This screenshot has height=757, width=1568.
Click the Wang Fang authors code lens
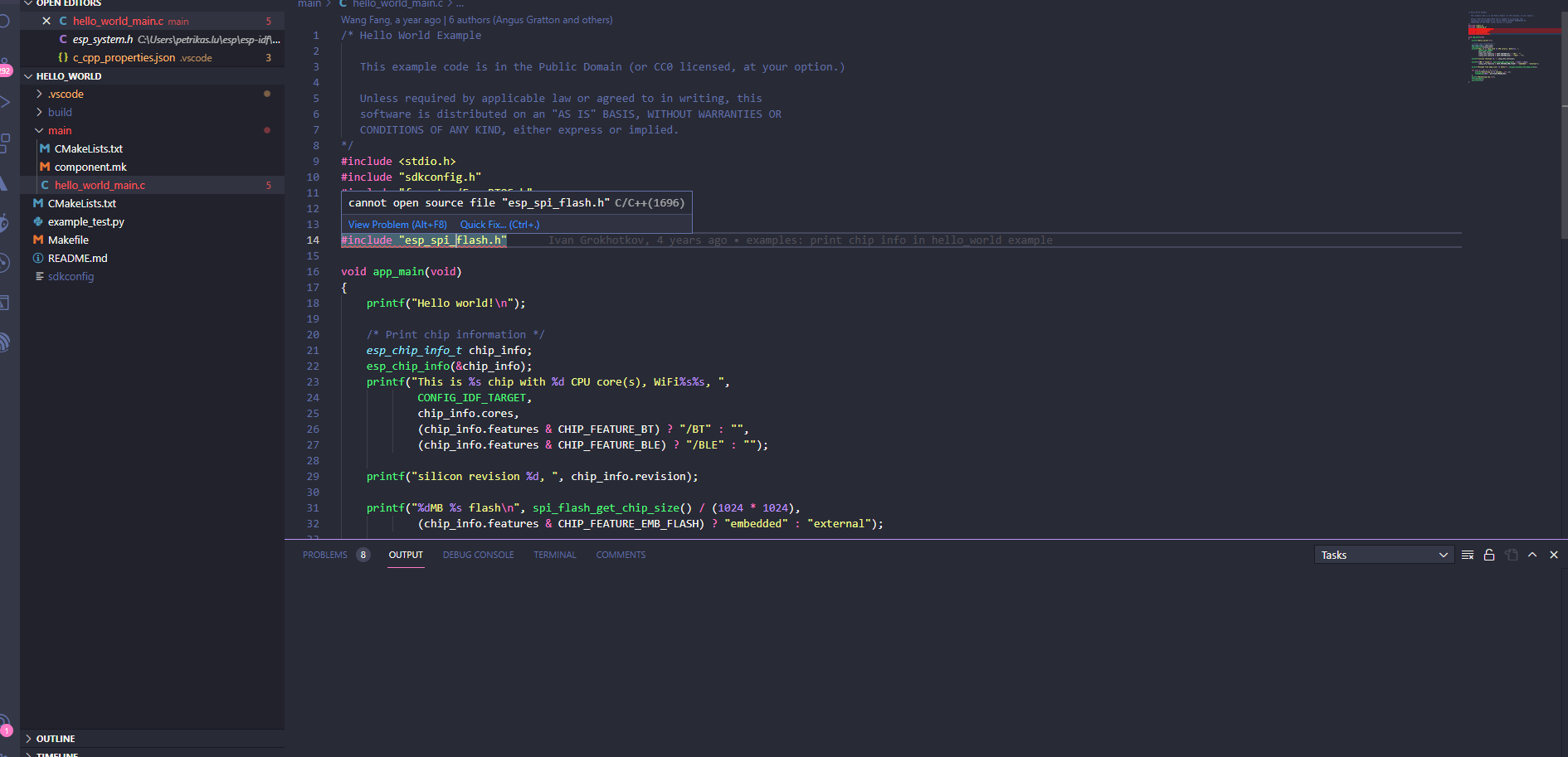tap(477, 20)
